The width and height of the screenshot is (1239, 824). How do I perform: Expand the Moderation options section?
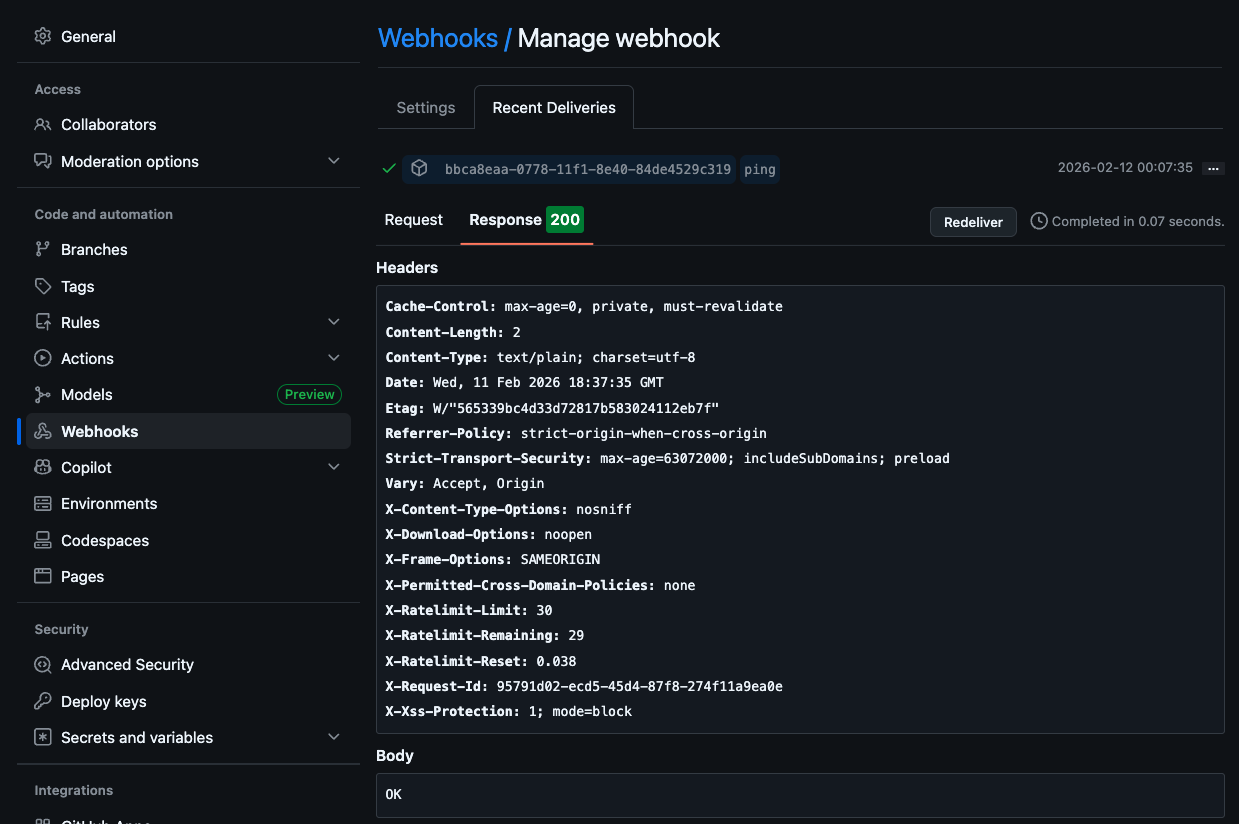(x=334, y=162)
